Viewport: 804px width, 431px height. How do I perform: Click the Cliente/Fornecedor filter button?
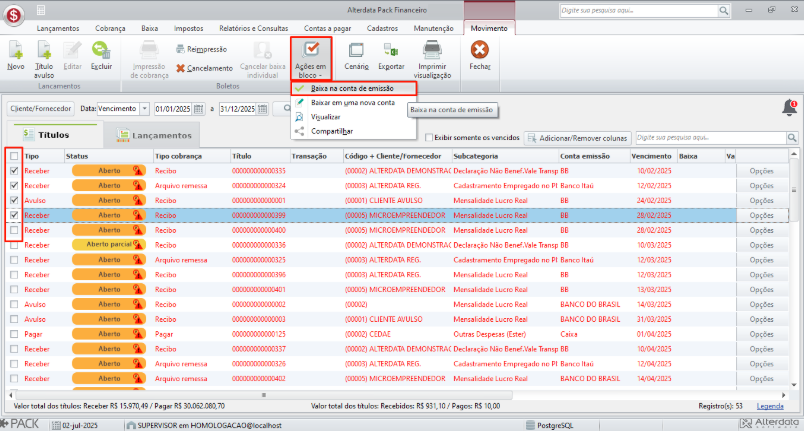pyautogui.click(x=41, y=109)
